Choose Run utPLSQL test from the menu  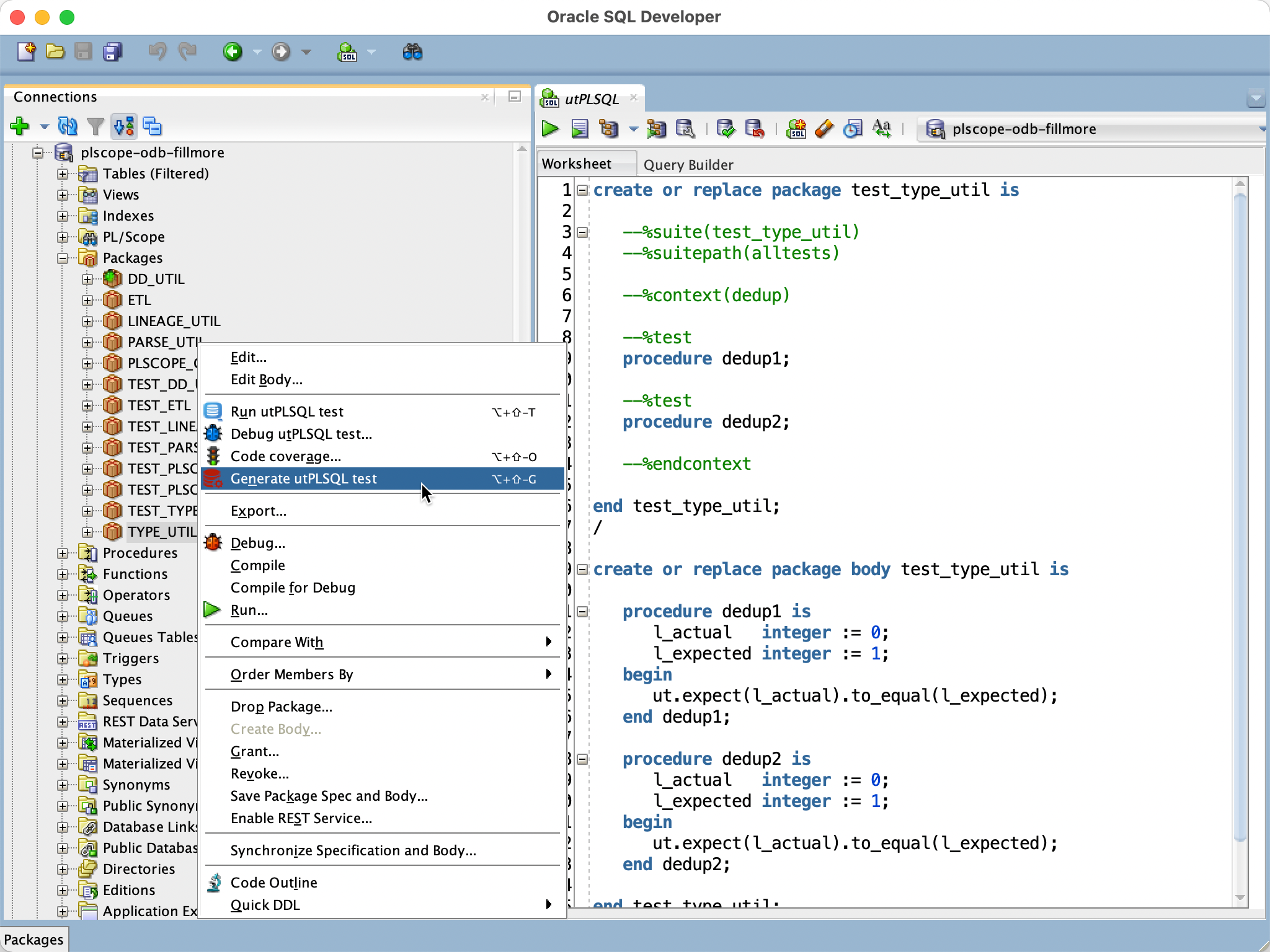[285, 411]
